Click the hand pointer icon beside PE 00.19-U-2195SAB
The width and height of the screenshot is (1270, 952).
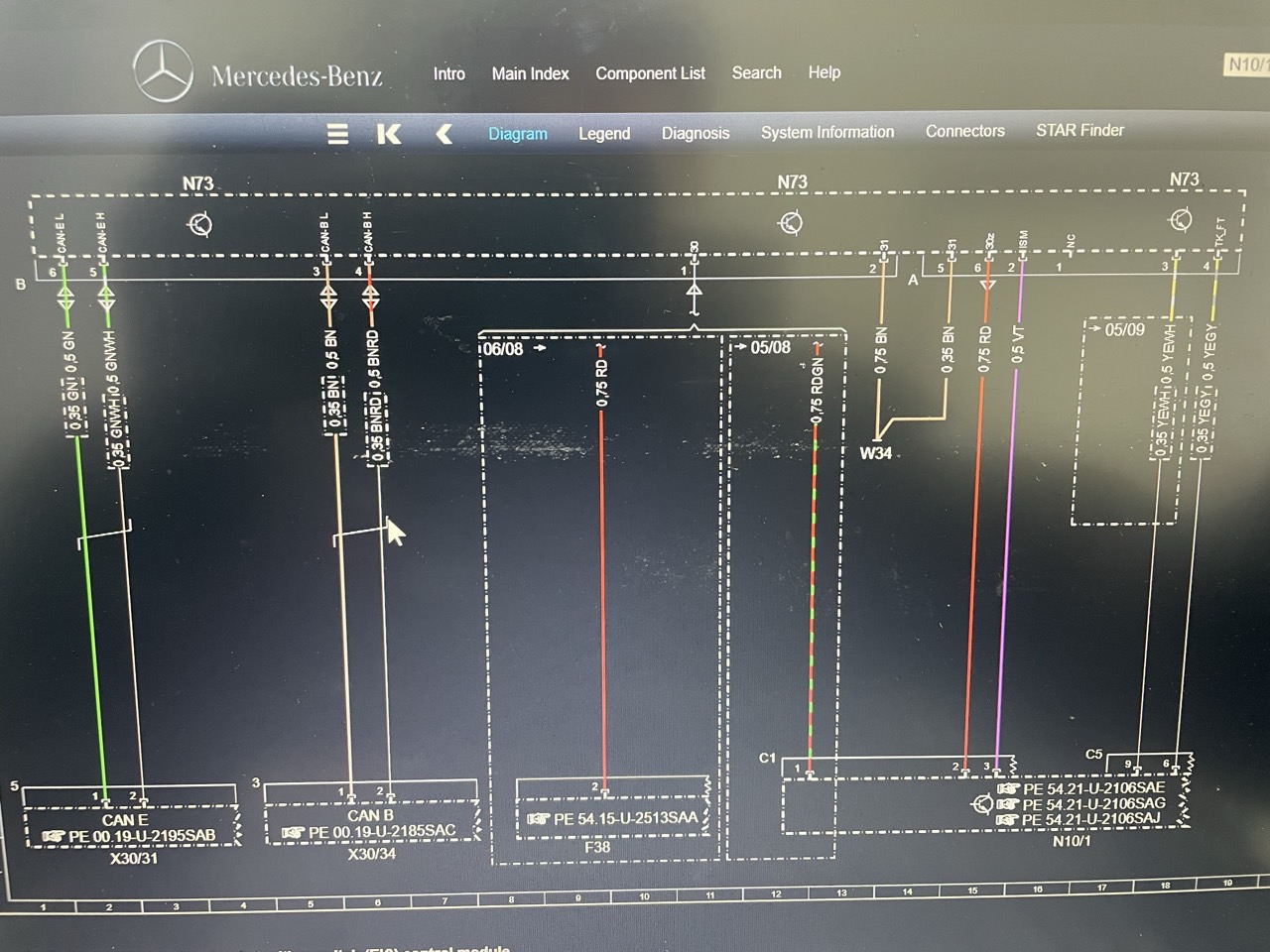[x=54, y=836]
